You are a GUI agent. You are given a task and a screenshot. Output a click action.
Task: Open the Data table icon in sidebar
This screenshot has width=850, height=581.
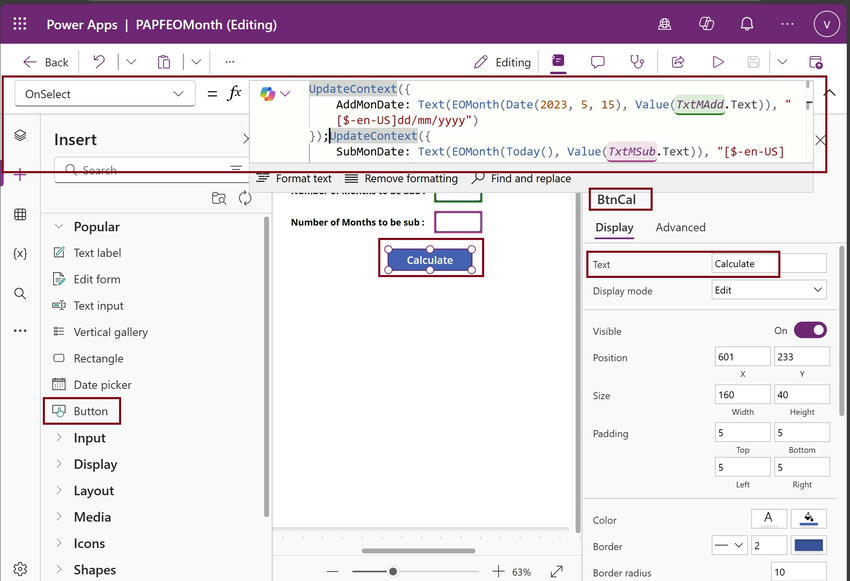20,214
